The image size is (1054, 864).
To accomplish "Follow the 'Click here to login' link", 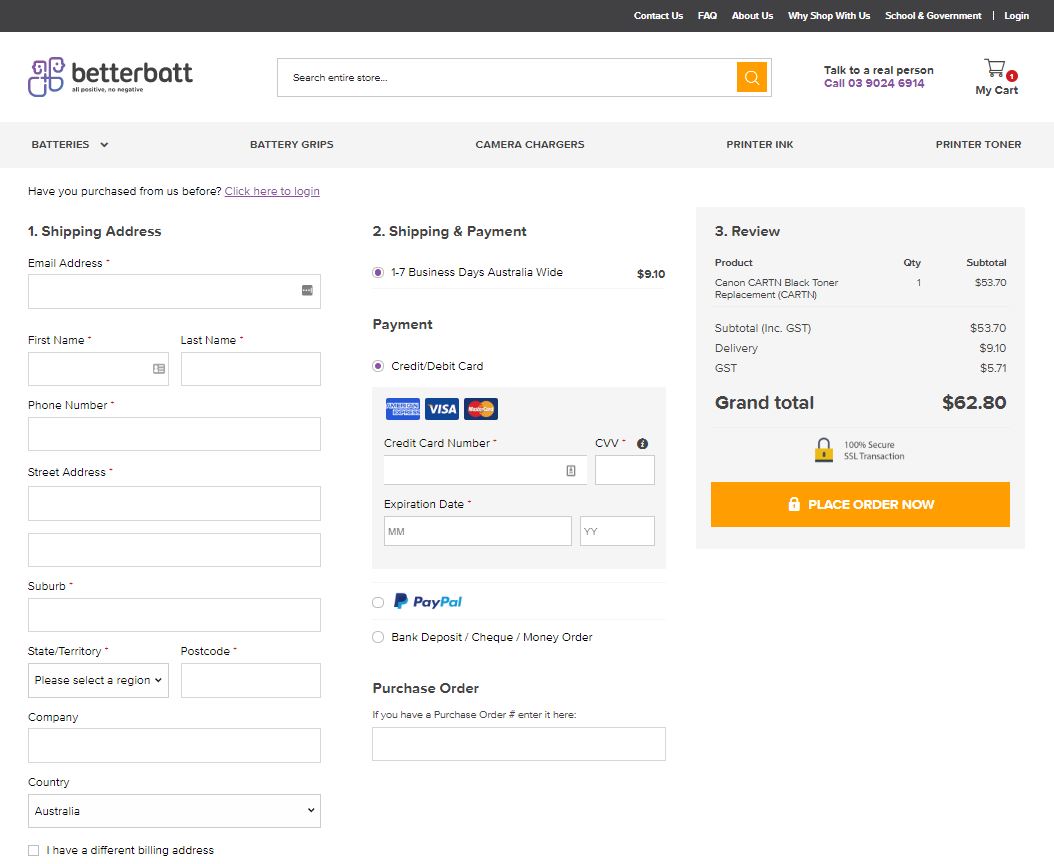I will point(272,191).
